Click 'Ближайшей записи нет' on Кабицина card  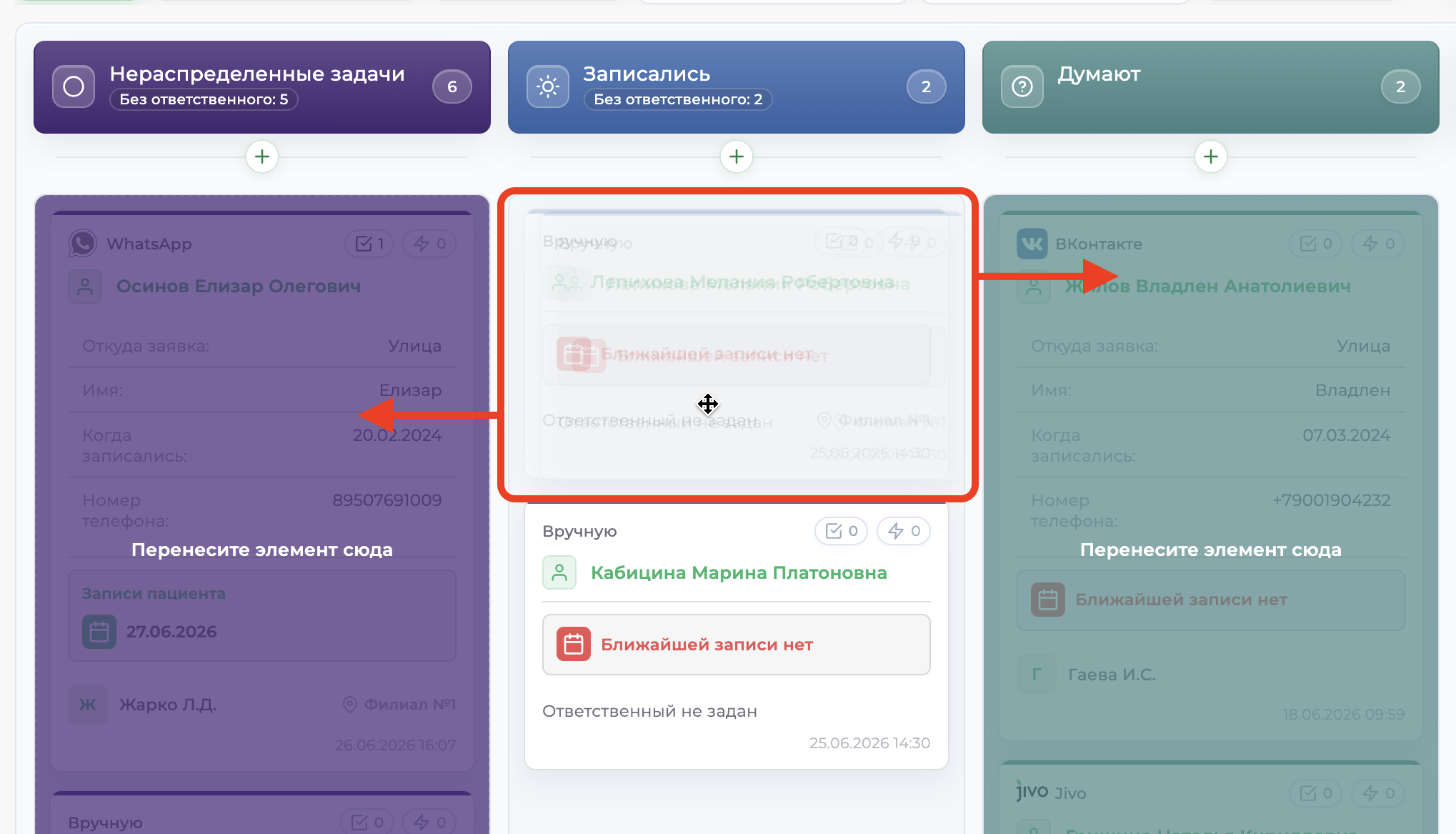pos(707,645)
